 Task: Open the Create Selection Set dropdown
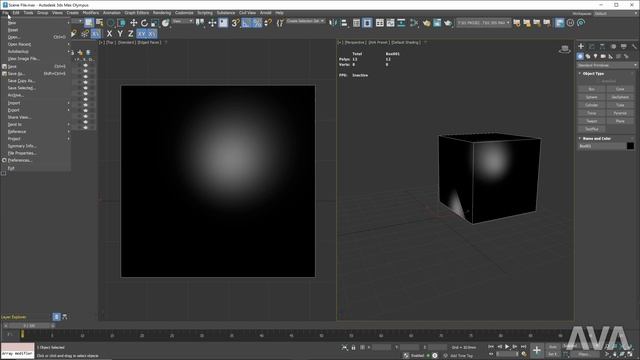pos(305,21)
